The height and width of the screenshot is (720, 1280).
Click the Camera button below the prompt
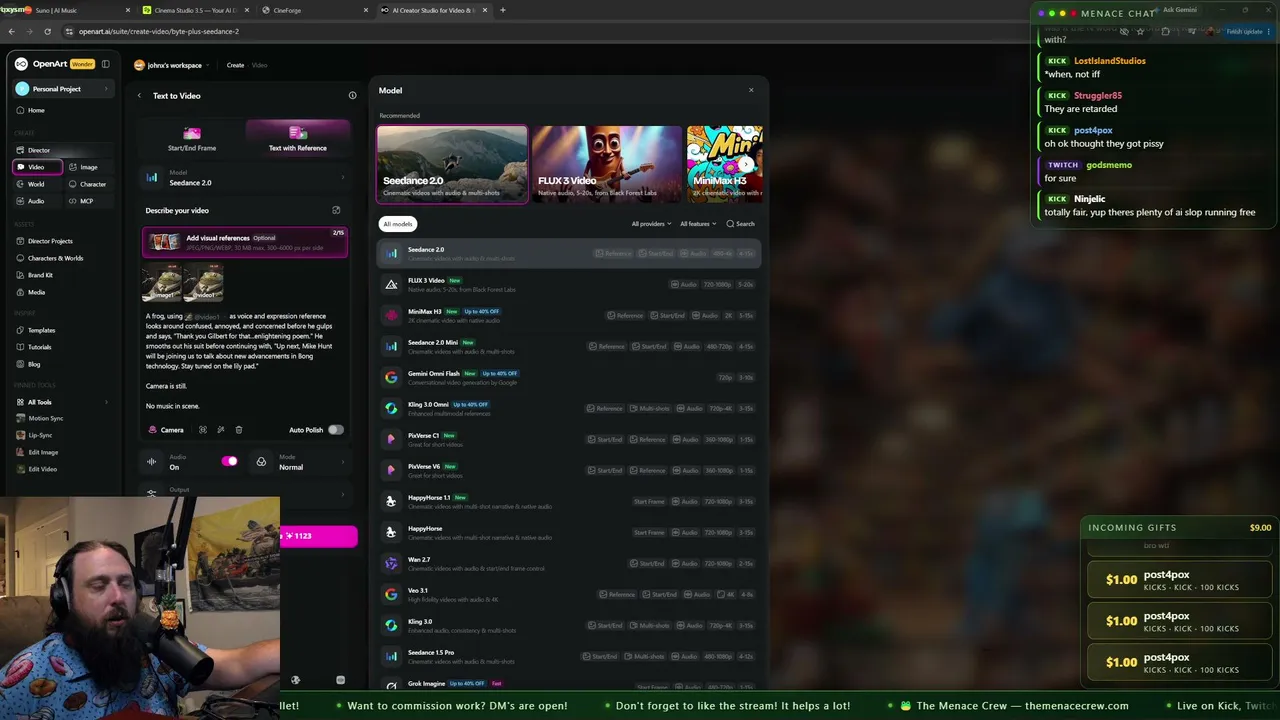(x=166, y=430)
